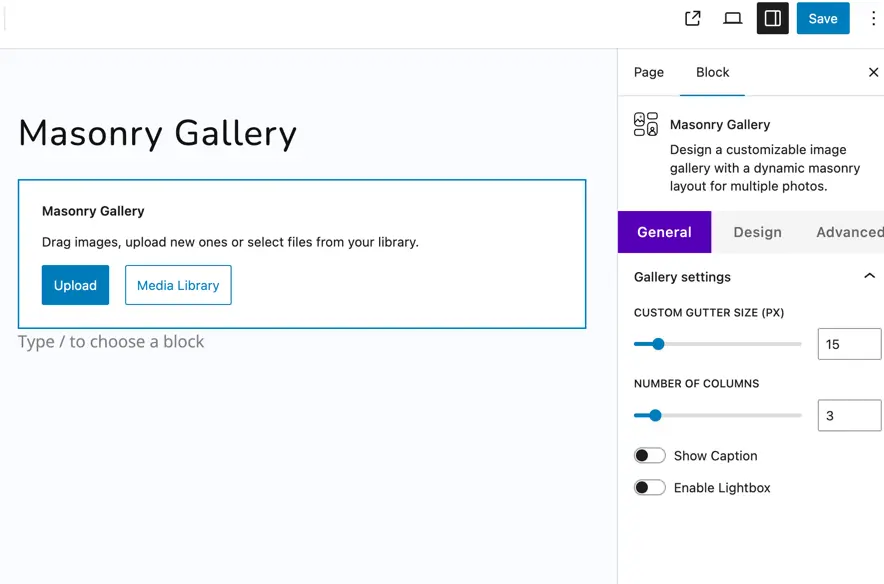884x584 pixels.
Task: Open the three-dot options menu
Action: [x=873, y=18]
